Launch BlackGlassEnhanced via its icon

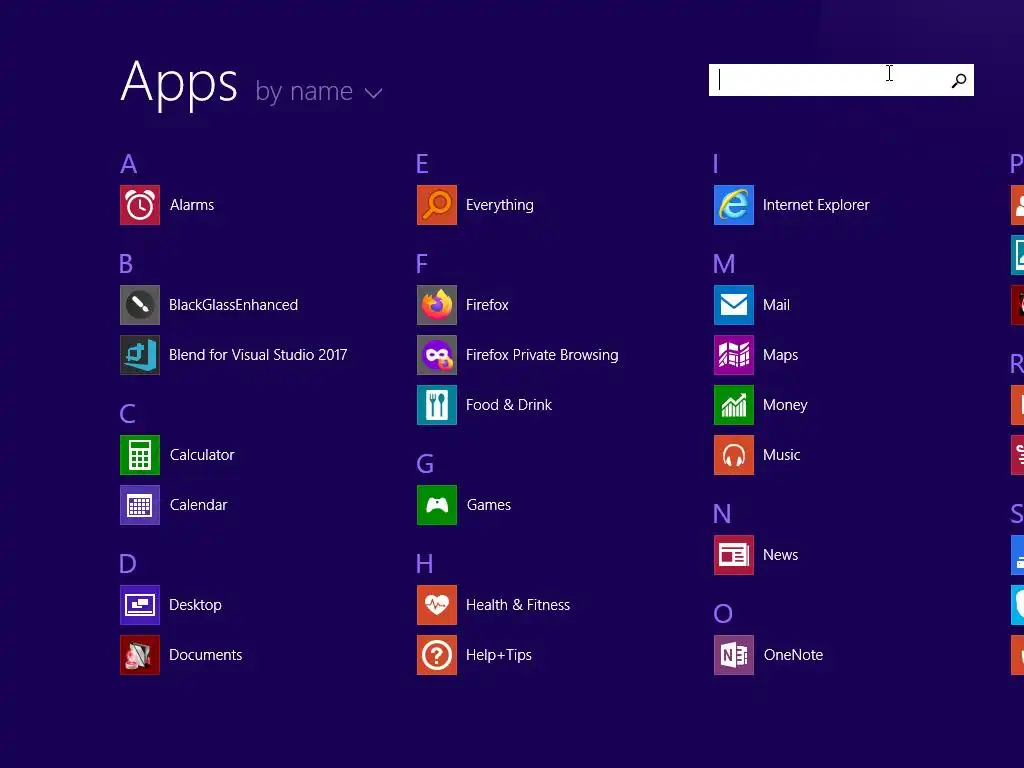pos(140,305)
